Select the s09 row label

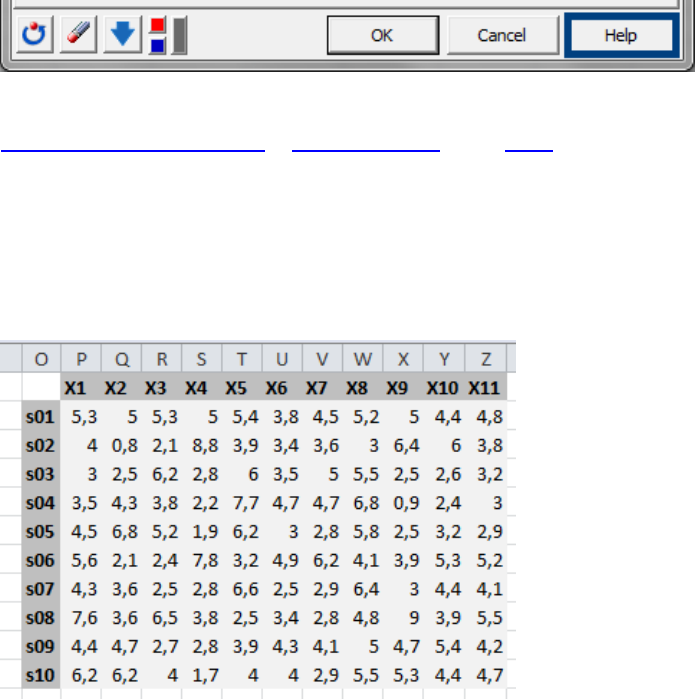41,646
